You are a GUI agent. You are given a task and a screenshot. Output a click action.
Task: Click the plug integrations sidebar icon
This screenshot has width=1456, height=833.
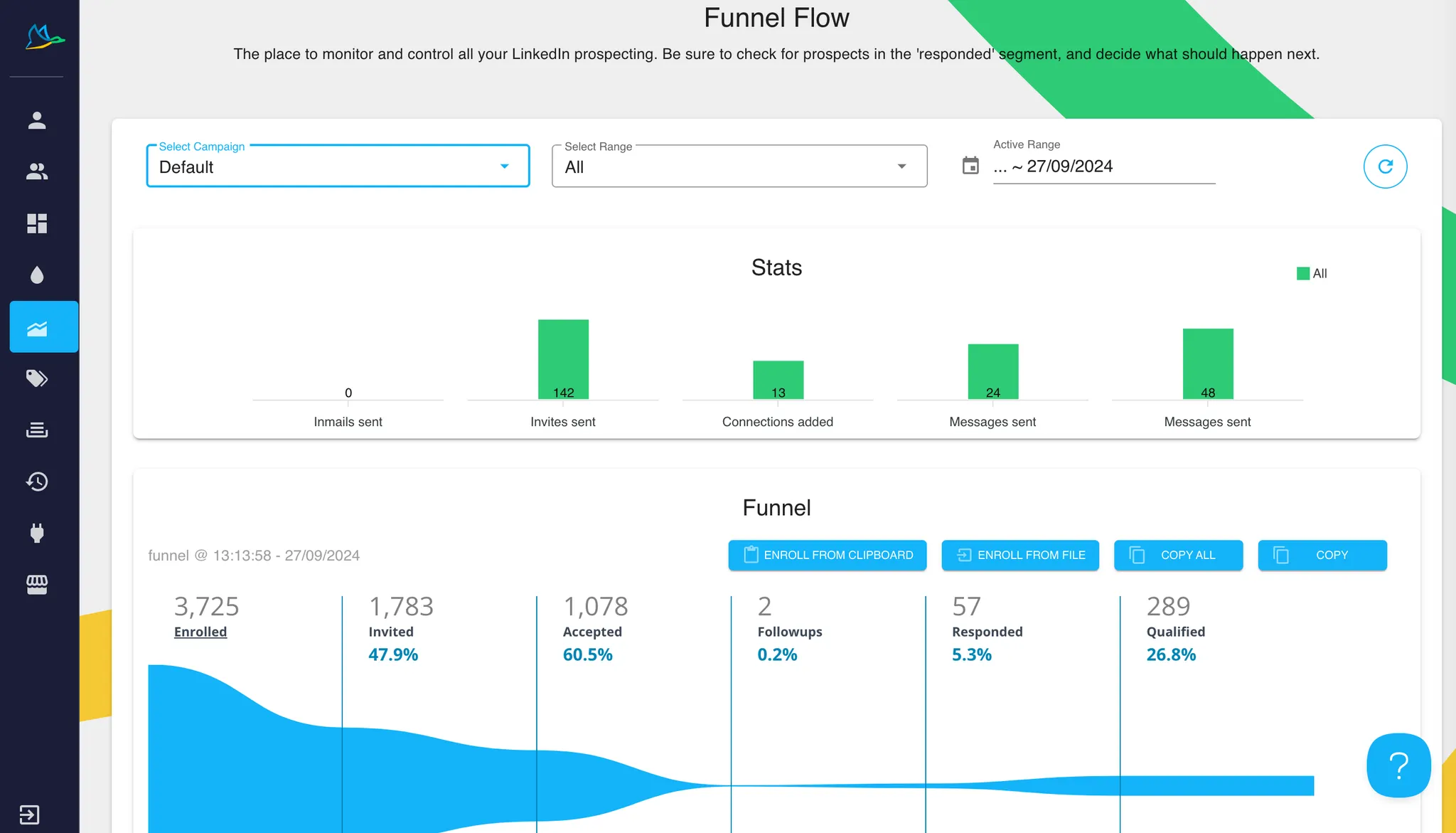pos(37,533)
